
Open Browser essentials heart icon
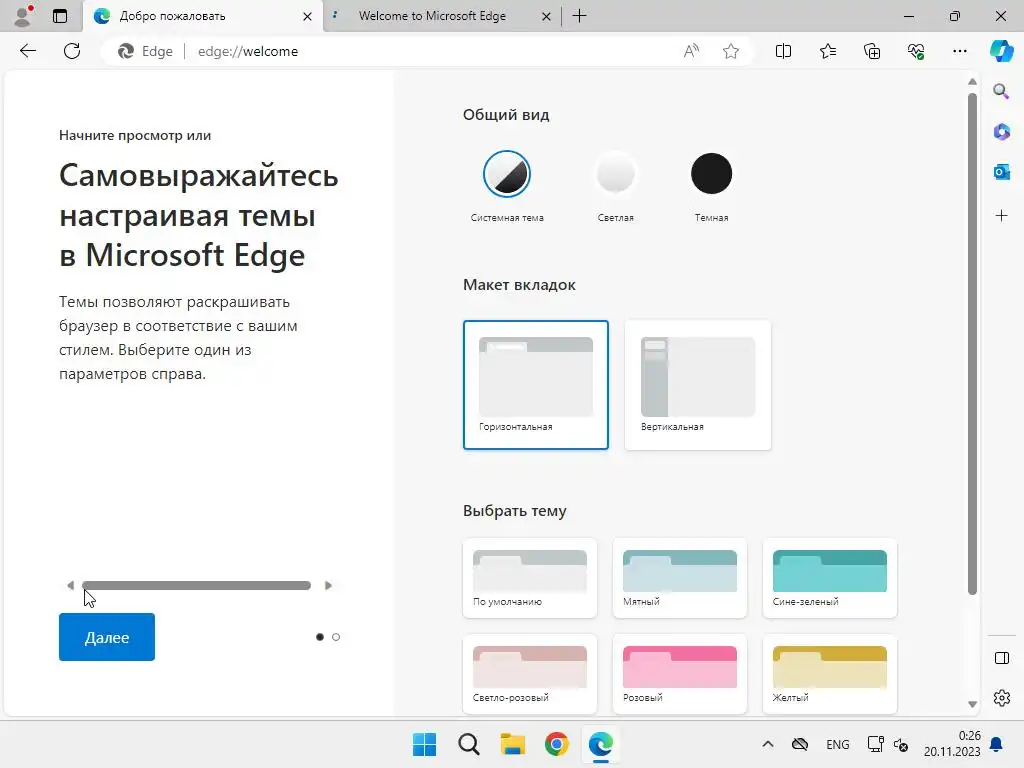[x=916, y=51]
